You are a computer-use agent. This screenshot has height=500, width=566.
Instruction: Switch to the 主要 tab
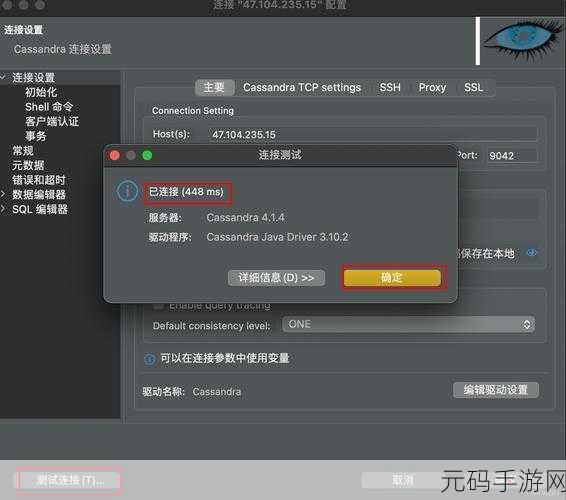pos(214,87)
